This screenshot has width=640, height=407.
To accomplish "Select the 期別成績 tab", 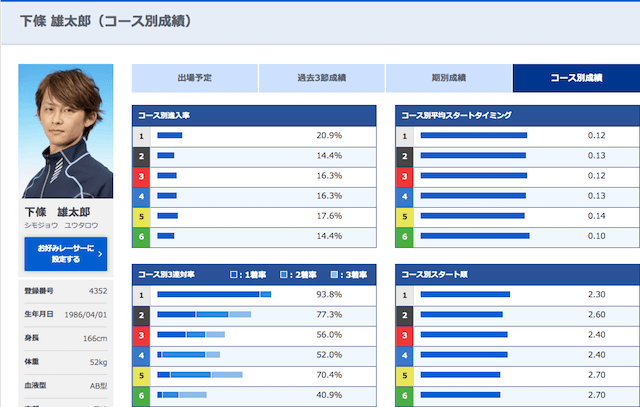I will pos(449,78).
